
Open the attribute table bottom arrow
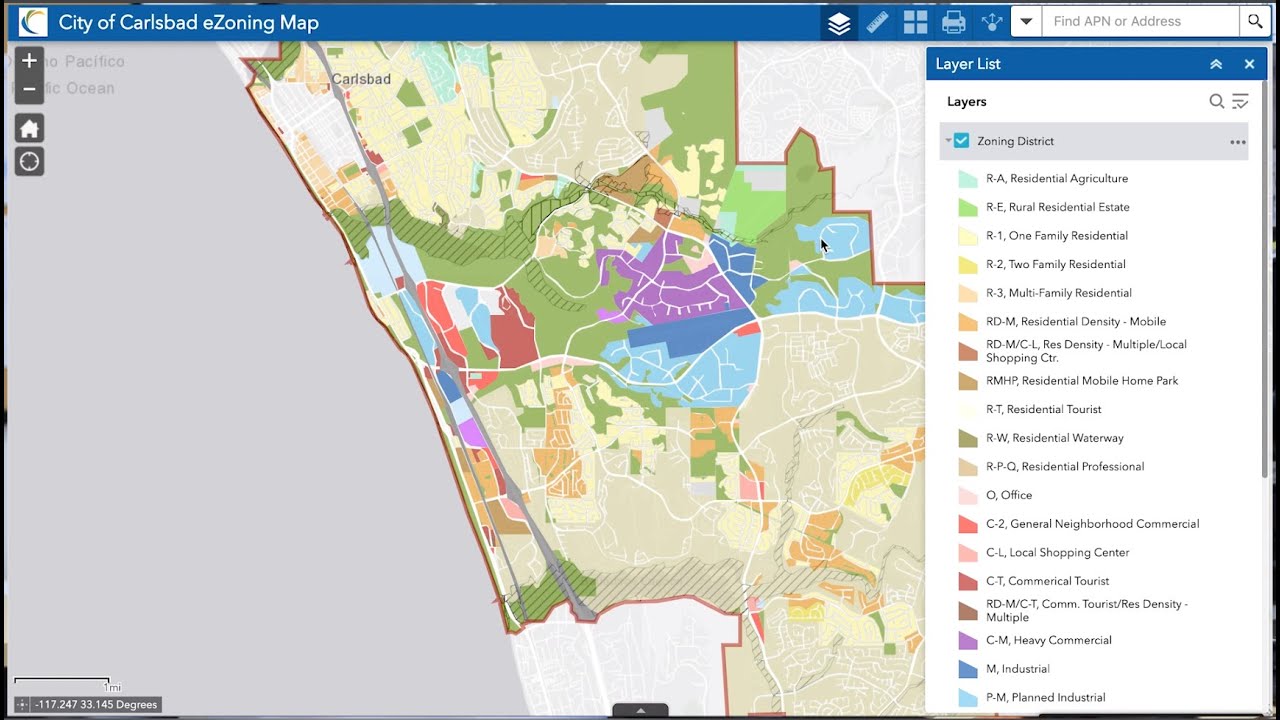click(640, 711)
